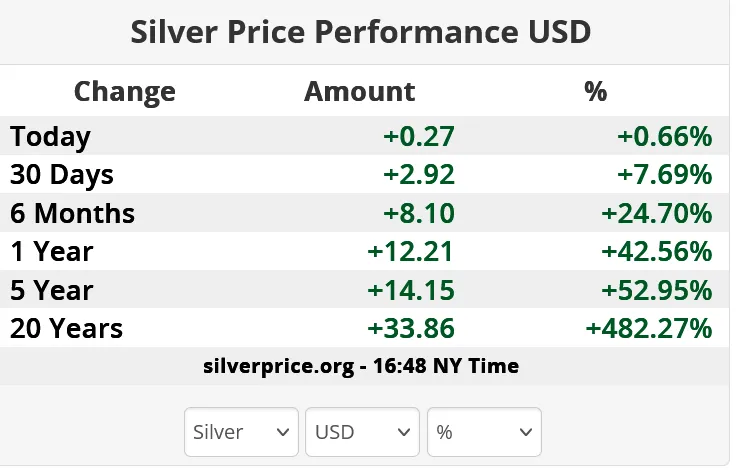Select the +8.10 six-month amount
Viewport: 741px width, 470px height.
click(x=419, y=213)
